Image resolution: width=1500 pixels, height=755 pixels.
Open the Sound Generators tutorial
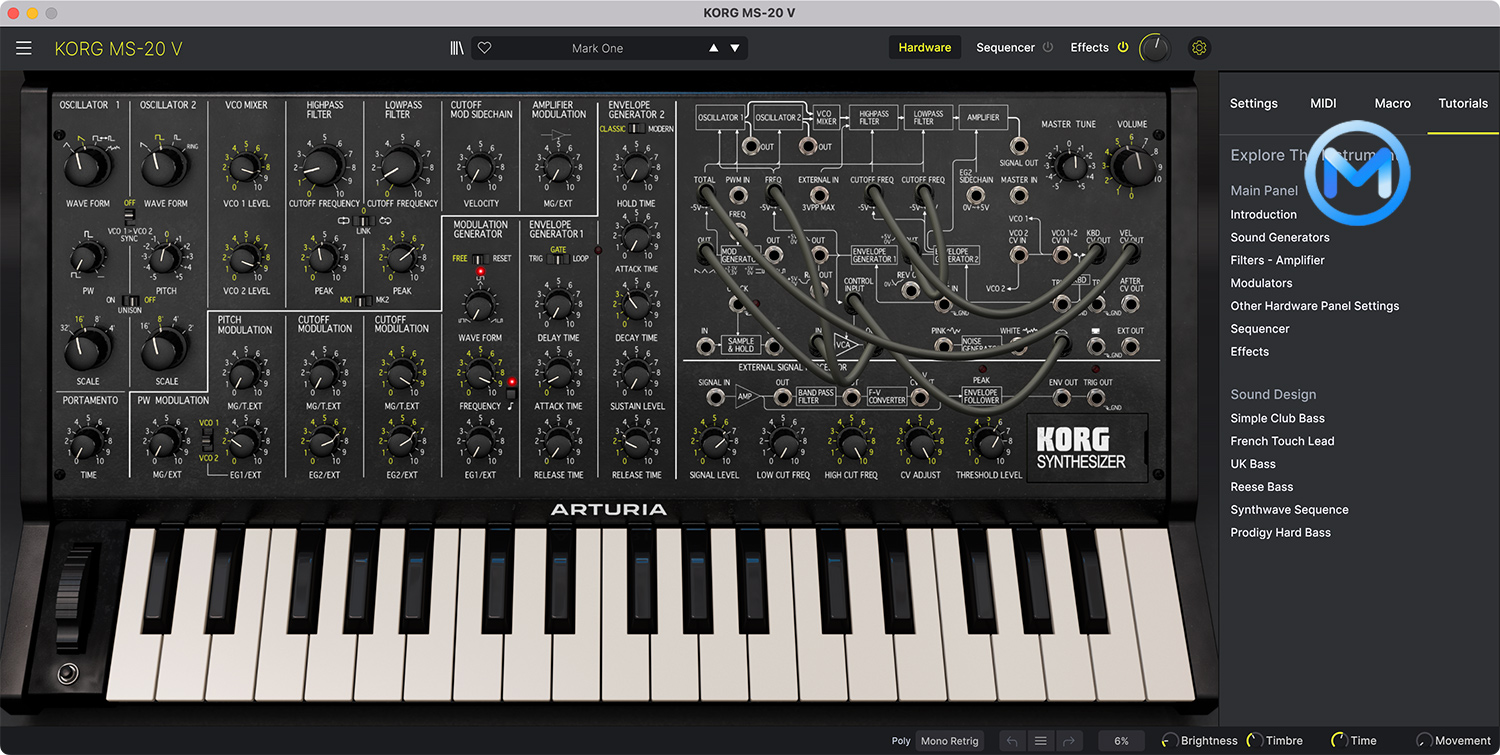1280,237
